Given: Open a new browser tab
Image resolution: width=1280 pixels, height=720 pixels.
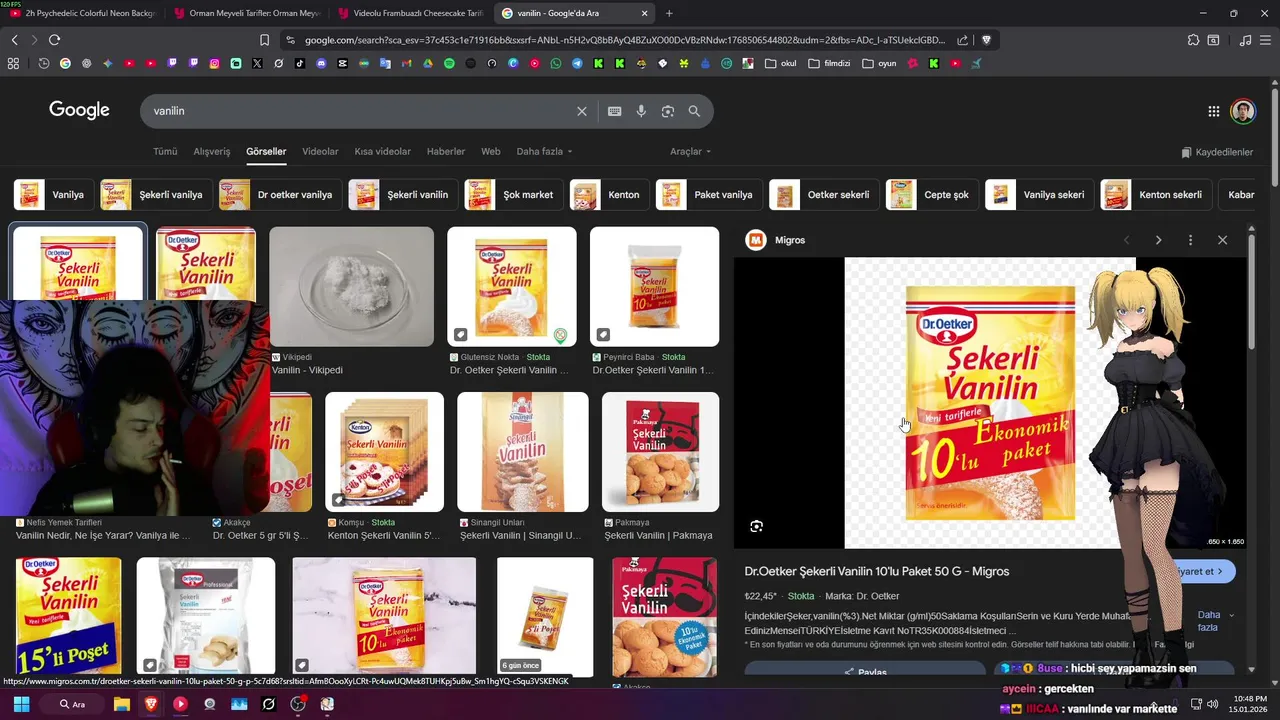Looking at the screenshot, I should click(x=669, y=13).
